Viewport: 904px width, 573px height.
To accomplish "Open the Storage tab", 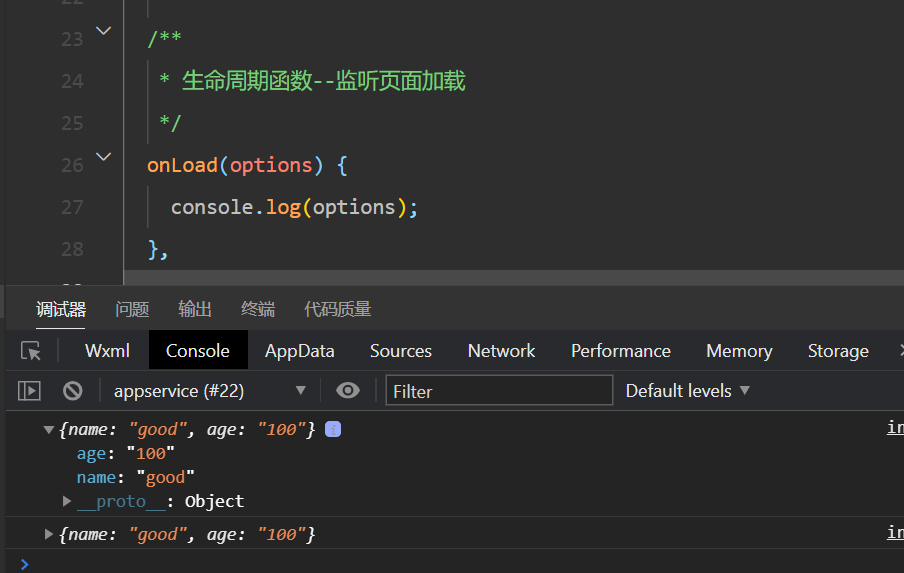I will coord(838,350).
